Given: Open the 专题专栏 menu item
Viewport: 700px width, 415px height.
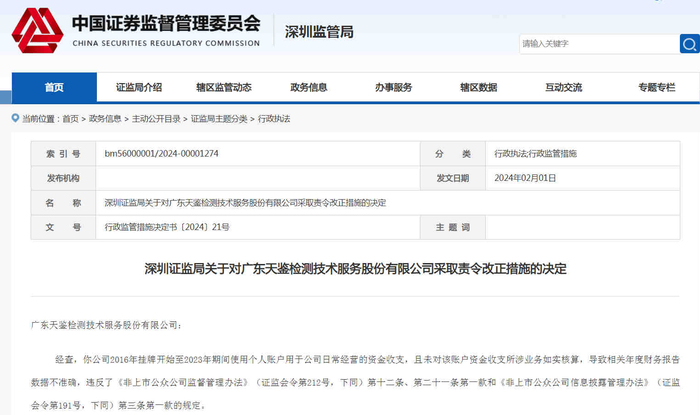Looking at the screenshot, I should pyautogui.click(x=656, y=87).
